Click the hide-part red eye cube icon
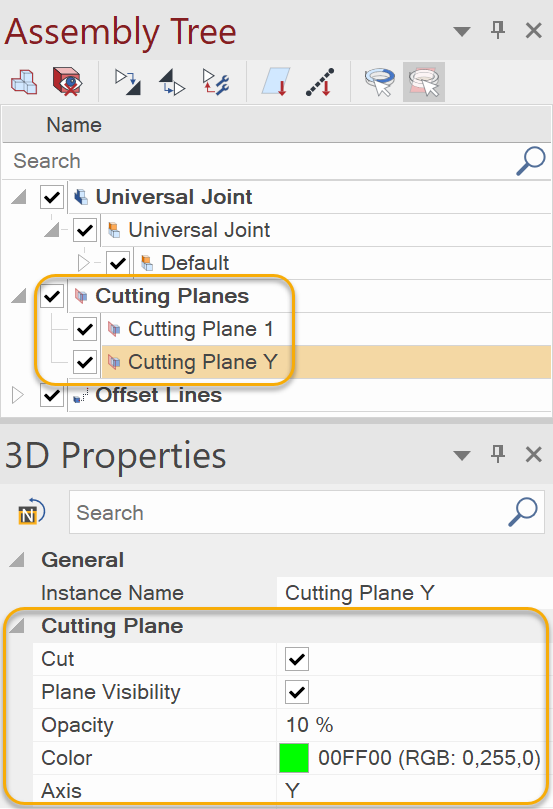Screen dimensions: 553x809 (x=67, y=82)
